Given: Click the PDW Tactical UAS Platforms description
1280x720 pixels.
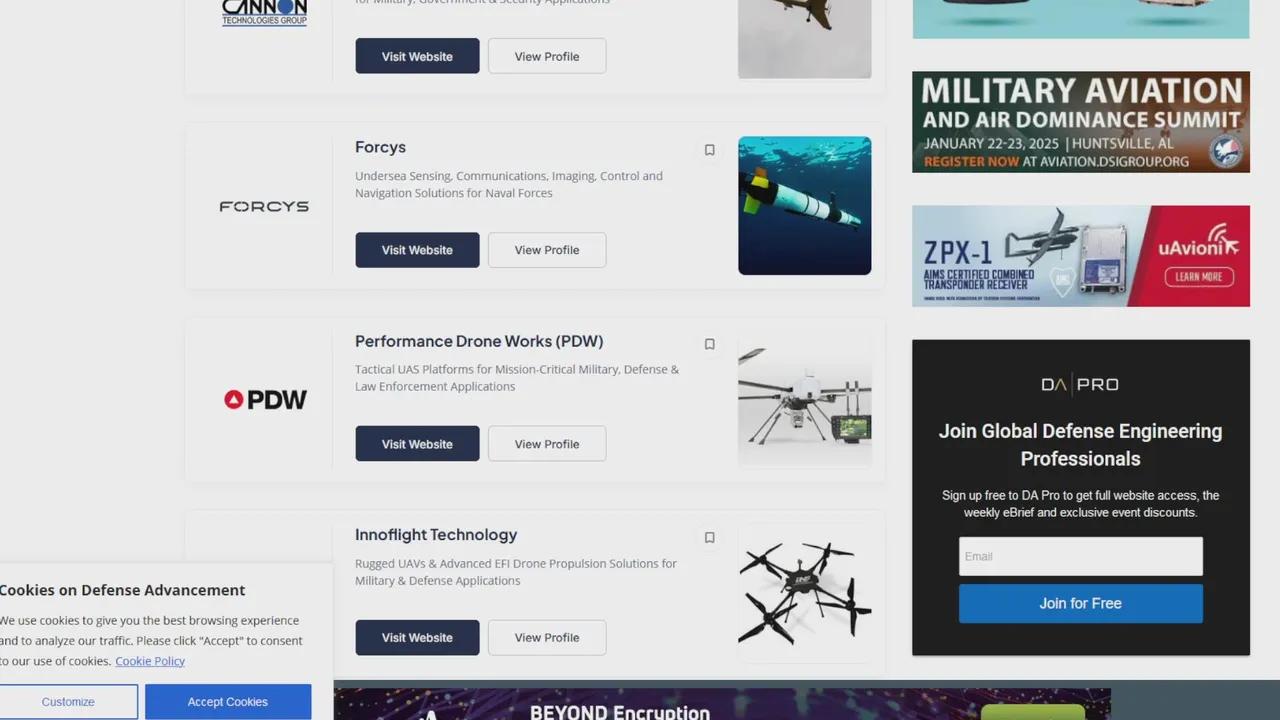Looking at the screenshot, I should 517,378.
